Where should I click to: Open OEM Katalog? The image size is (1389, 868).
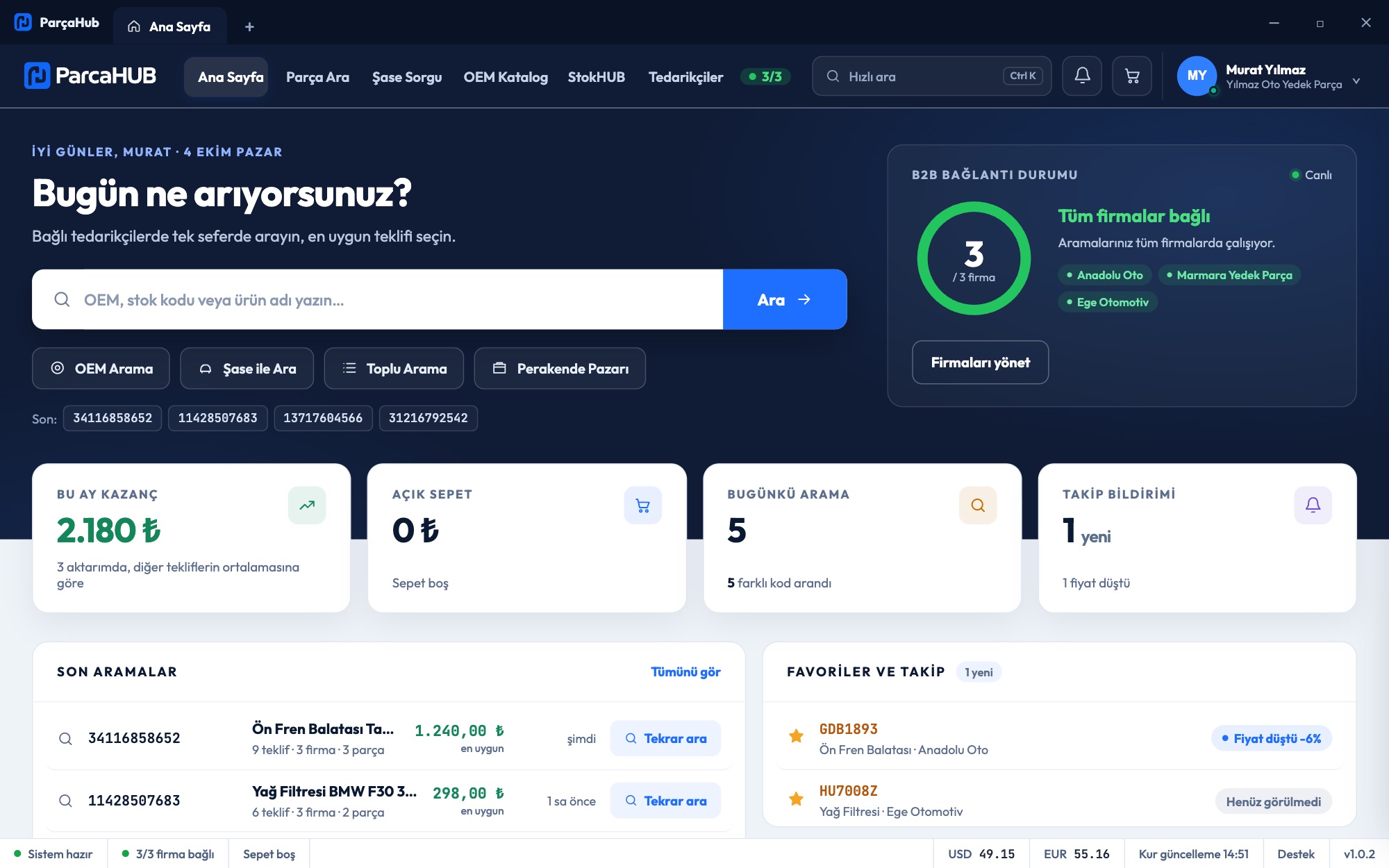click(x=506, y=77)
